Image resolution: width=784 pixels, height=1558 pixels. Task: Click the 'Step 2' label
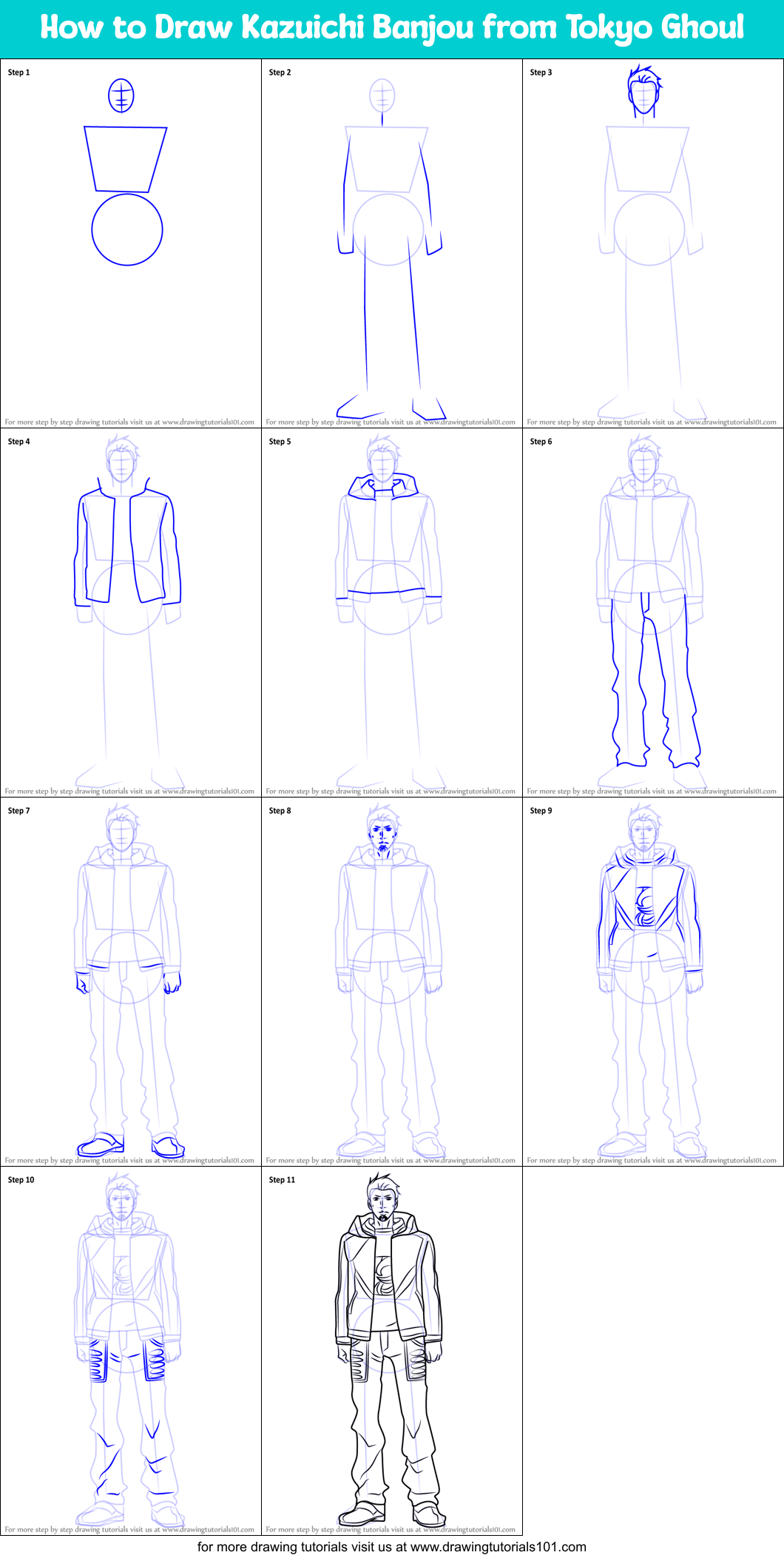click(280, 72)
